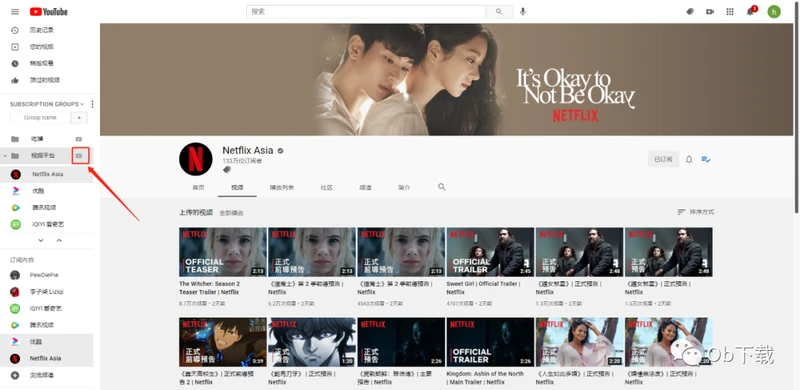Click the tag extension icon in the top bar
Viewport: 800px width, 390px height.
(x=690, y=12)
